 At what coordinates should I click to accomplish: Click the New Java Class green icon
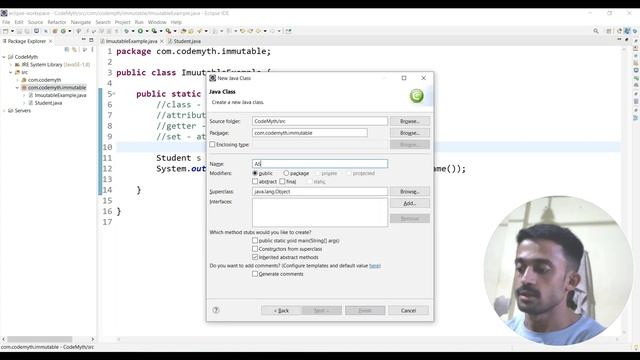click(x=63, y=31)
